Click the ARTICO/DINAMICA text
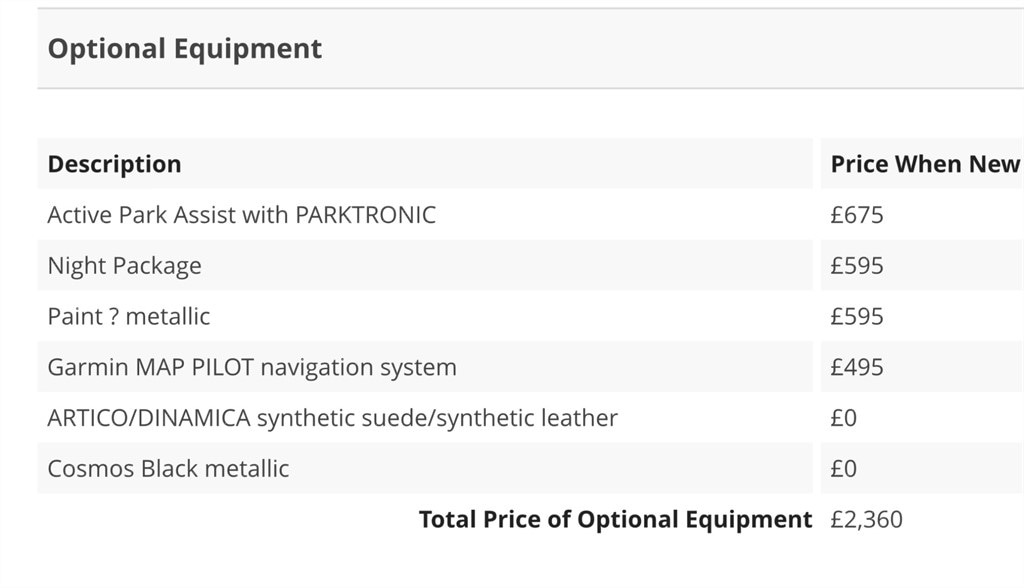The height and width of the screenshot is (588, 1024). coord(149,418)
